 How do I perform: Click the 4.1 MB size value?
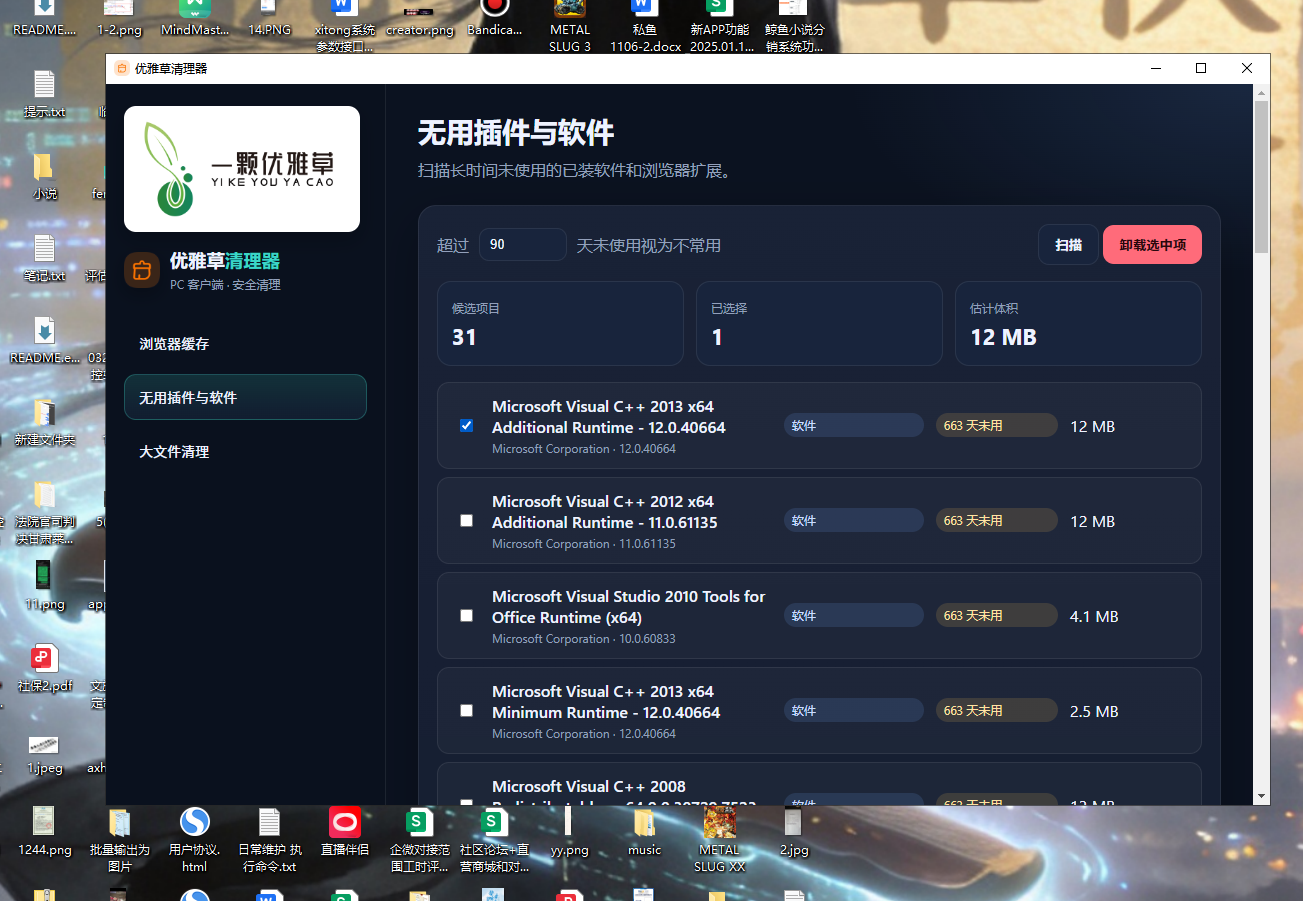[x=1094, y=617]
